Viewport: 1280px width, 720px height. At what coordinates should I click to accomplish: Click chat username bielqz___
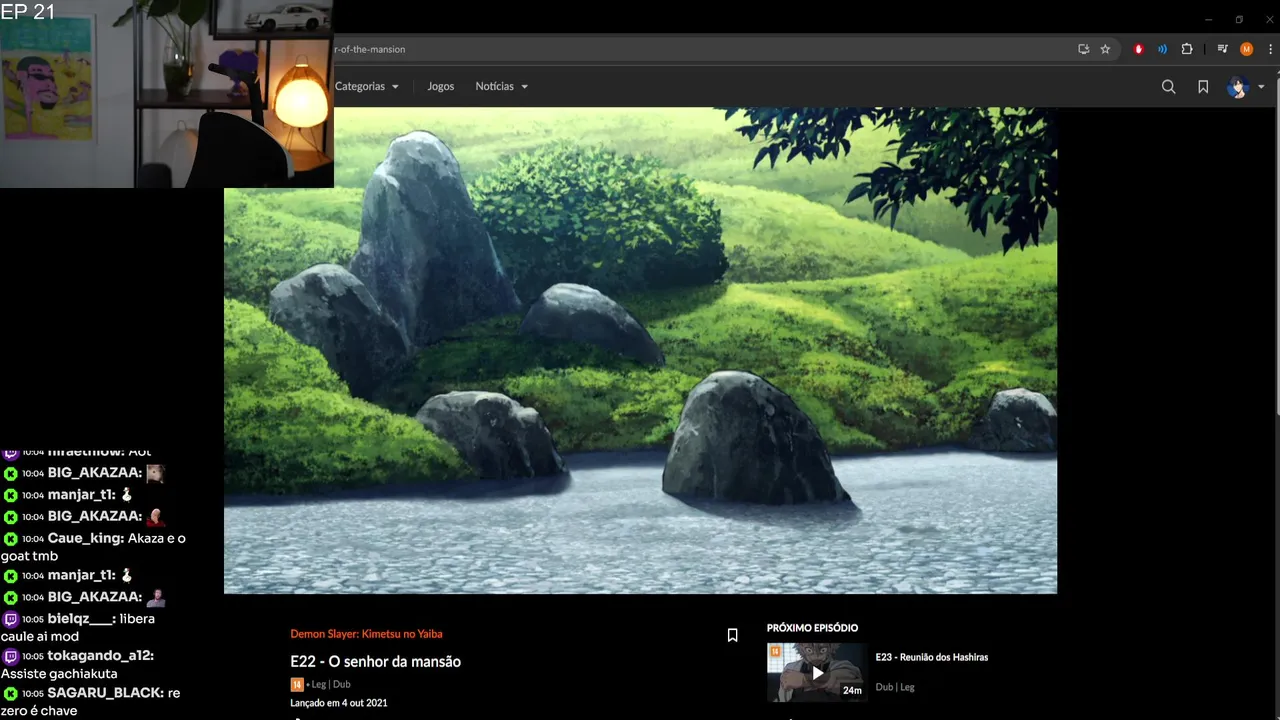tap(81, 619)
